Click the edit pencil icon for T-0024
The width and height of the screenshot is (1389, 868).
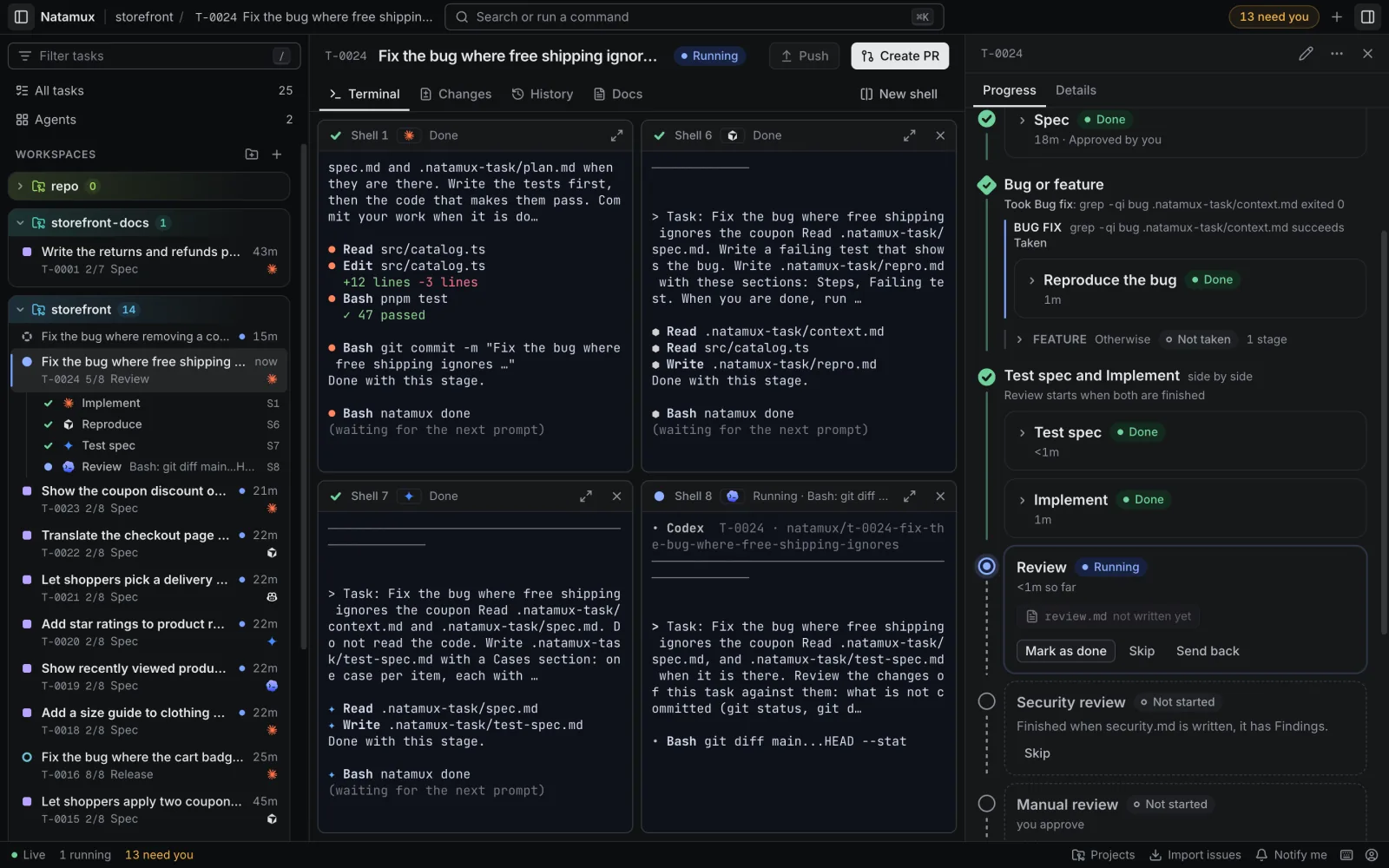tap(1306, 54)
